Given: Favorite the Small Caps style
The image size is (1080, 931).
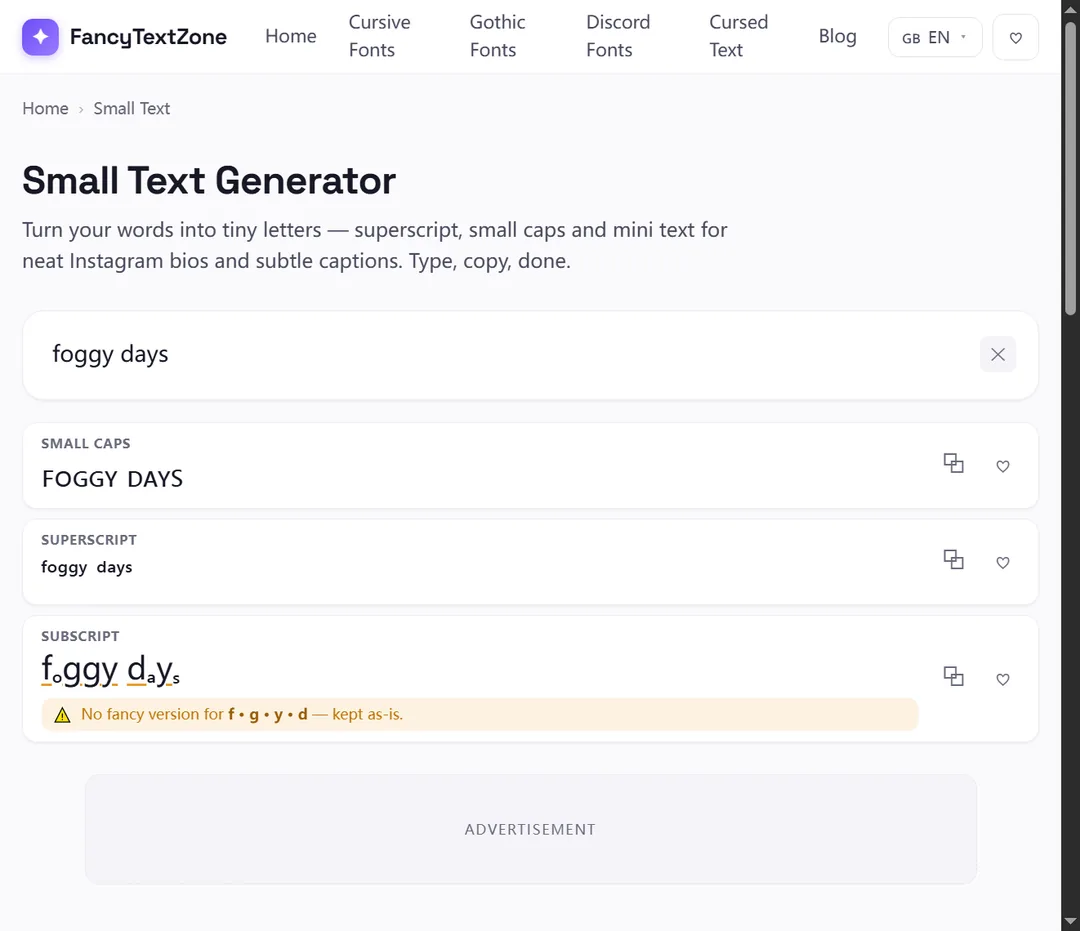Looking at the screenshot, I should pos(1003,466).
